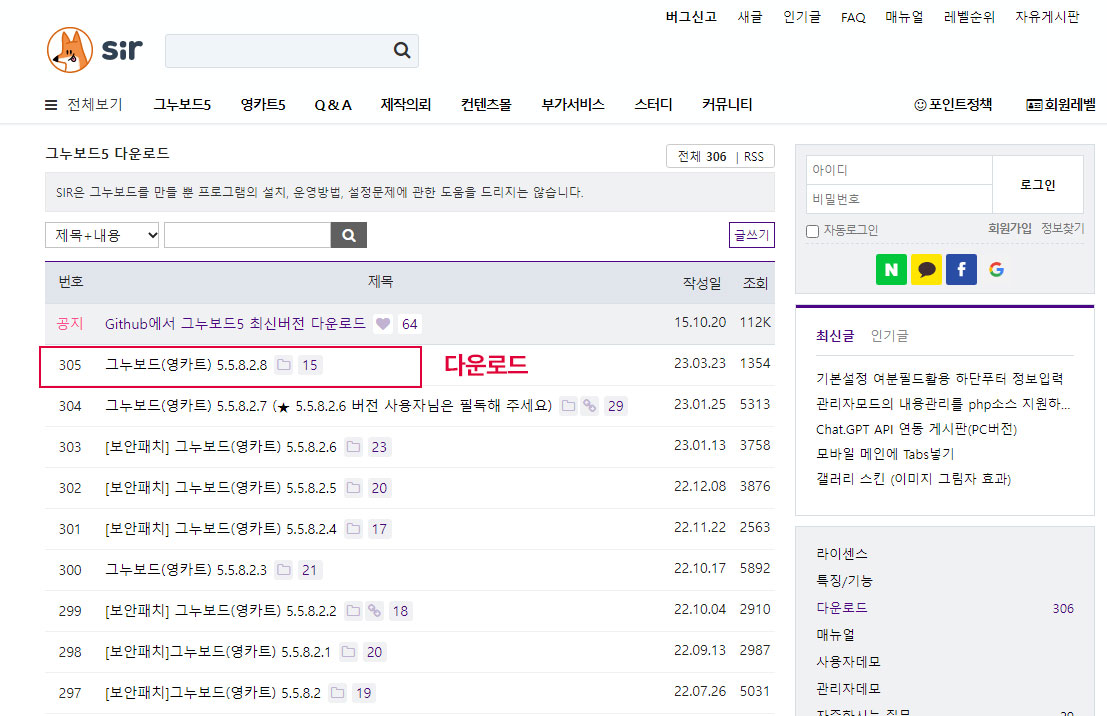This screenshot has width=1107, height=716.
Task: Click the folder icon on post 303
Action: (353, 446)
